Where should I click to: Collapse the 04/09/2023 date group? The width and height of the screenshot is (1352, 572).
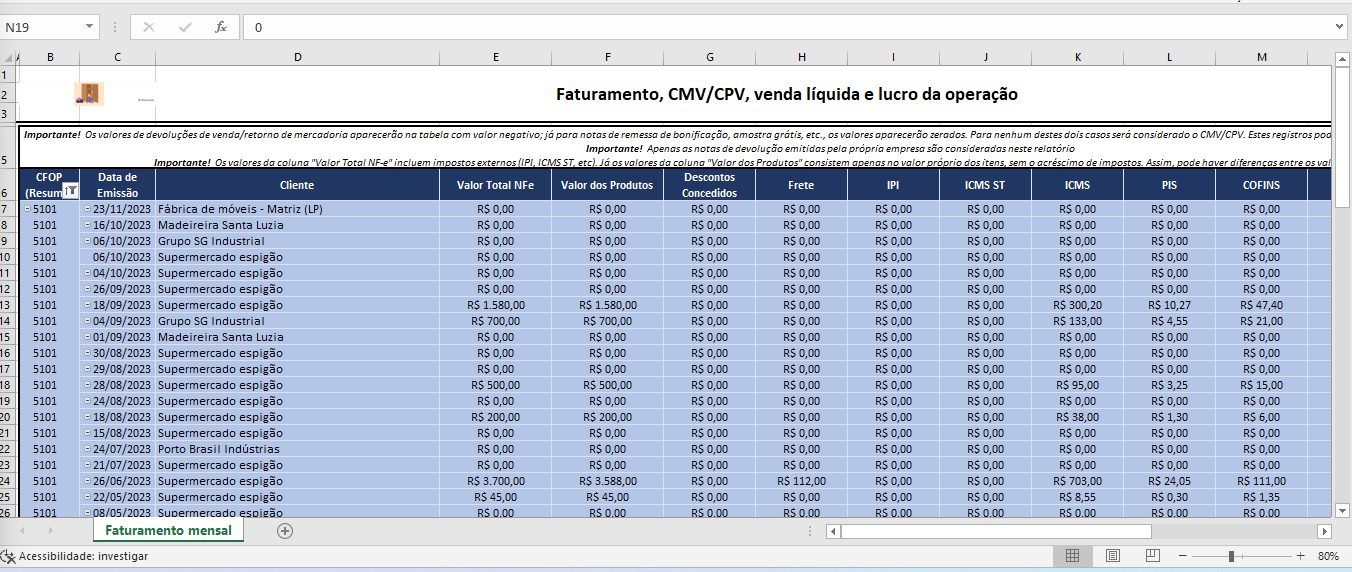point(88,321)
